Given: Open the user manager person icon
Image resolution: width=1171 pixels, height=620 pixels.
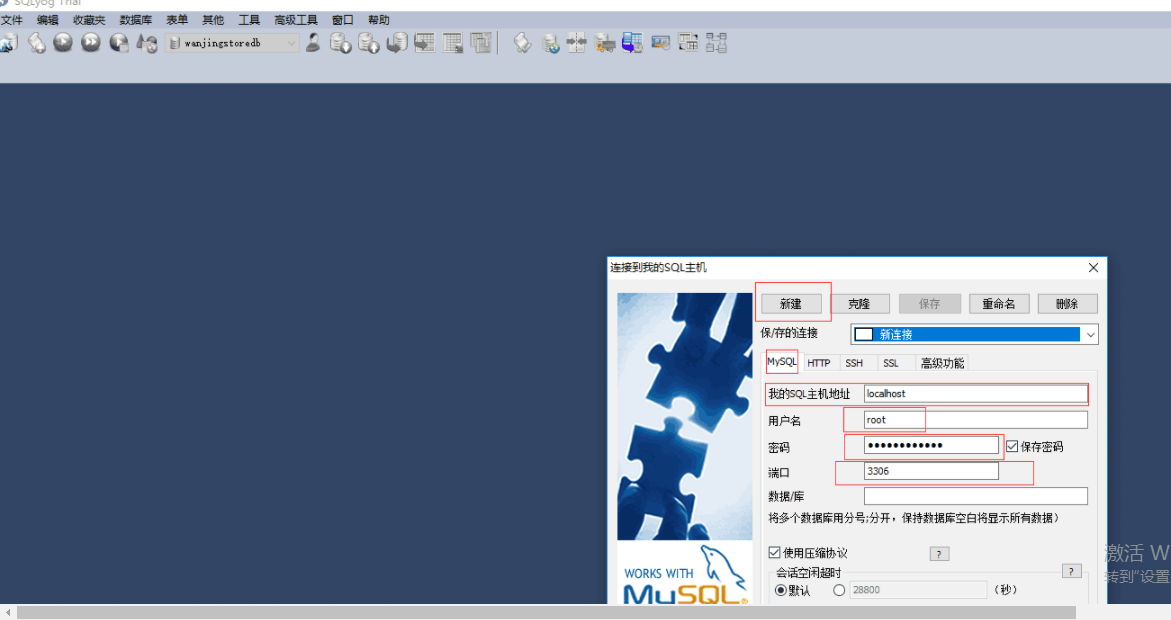Looking at the screenshot, I should (313, 43).
